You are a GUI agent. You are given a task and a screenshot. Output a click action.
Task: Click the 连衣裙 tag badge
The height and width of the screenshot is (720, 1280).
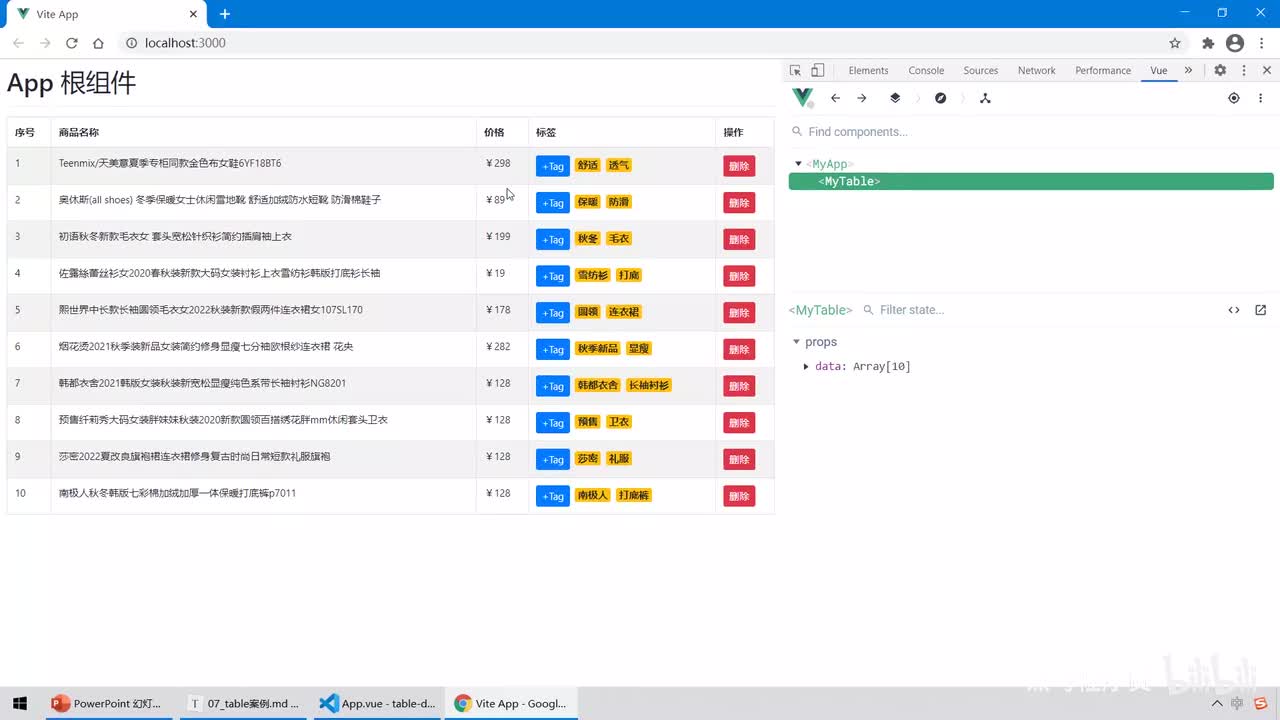click(624, 312)
